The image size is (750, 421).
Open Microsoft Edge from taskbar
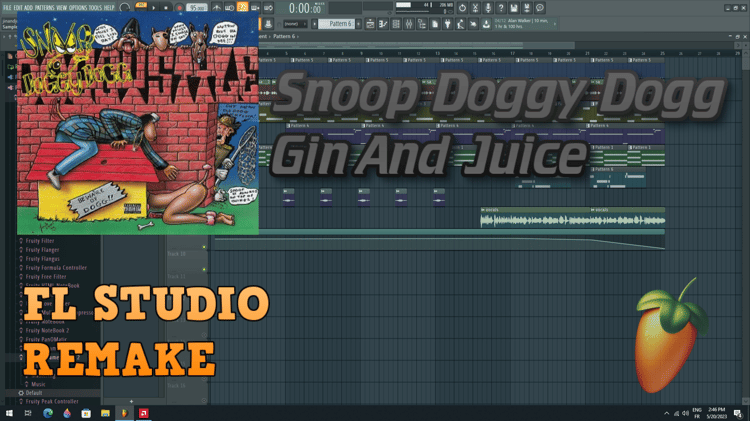tap(48, 413)
